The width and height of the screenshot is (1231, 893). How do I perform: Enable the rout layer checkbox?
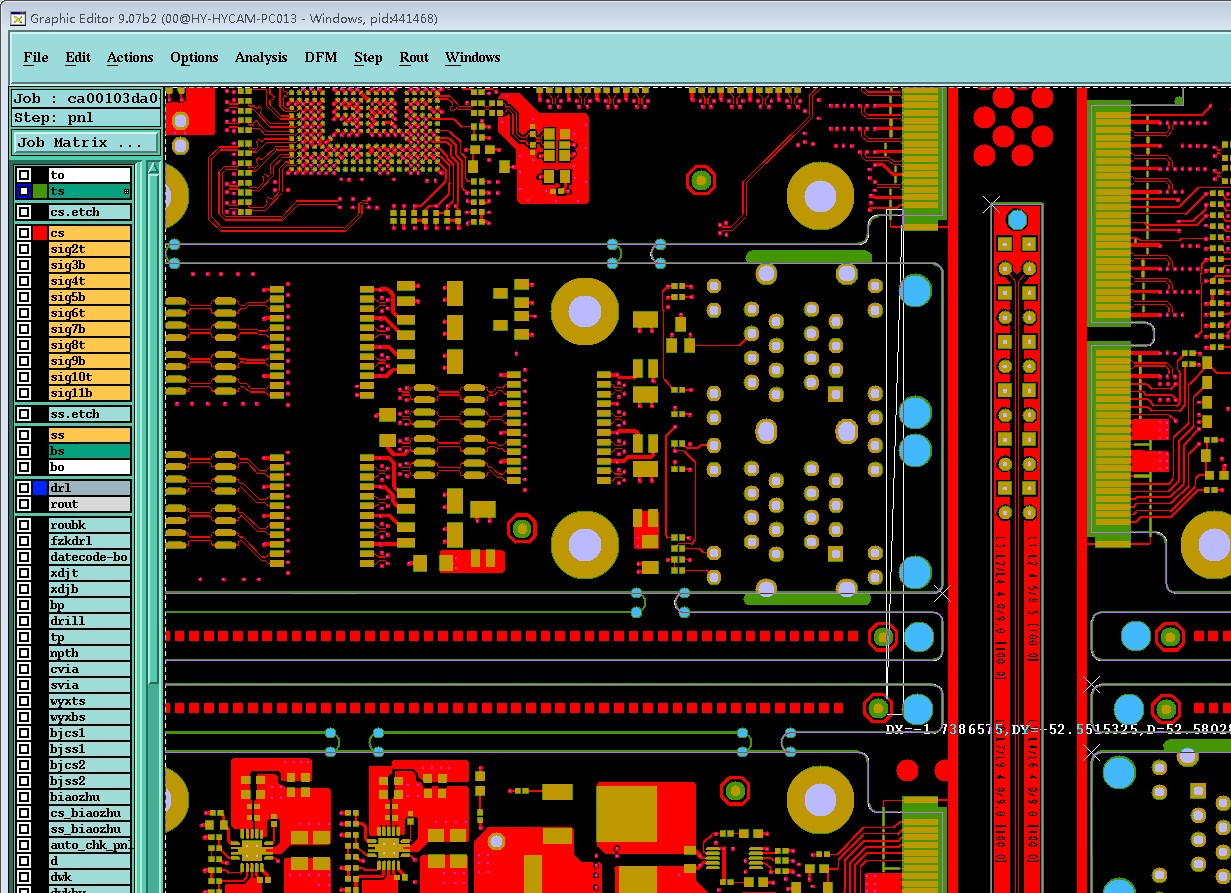[24, 504]
